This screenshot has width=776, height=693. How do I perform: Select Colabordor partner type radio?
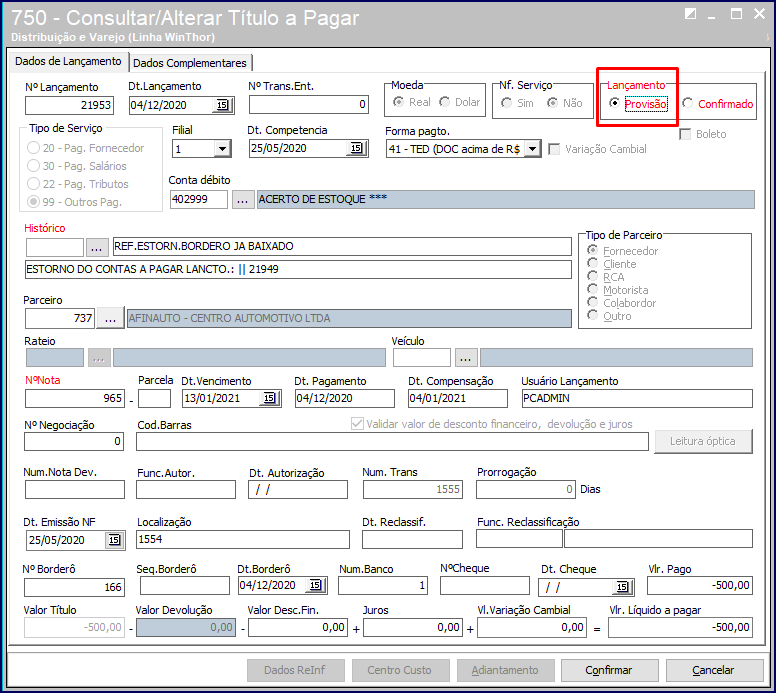592,301
